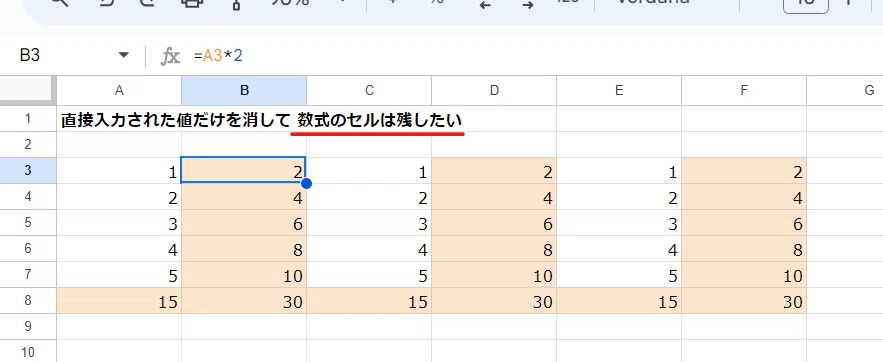Open the Name box dropdown arrow
The width and height of the screenshot is (883, 362).
point(123,55)
